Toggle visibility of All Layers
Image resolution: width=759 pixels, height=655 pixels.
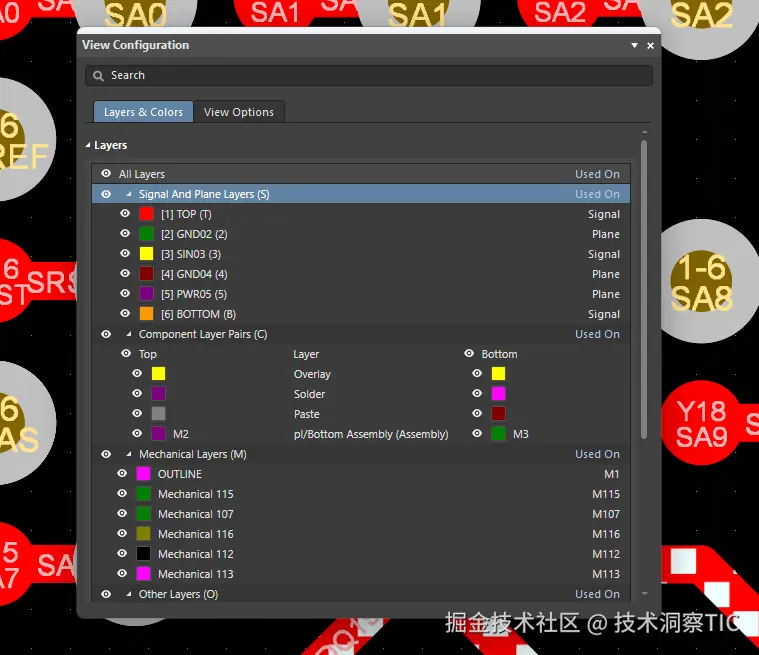(106, 173)
